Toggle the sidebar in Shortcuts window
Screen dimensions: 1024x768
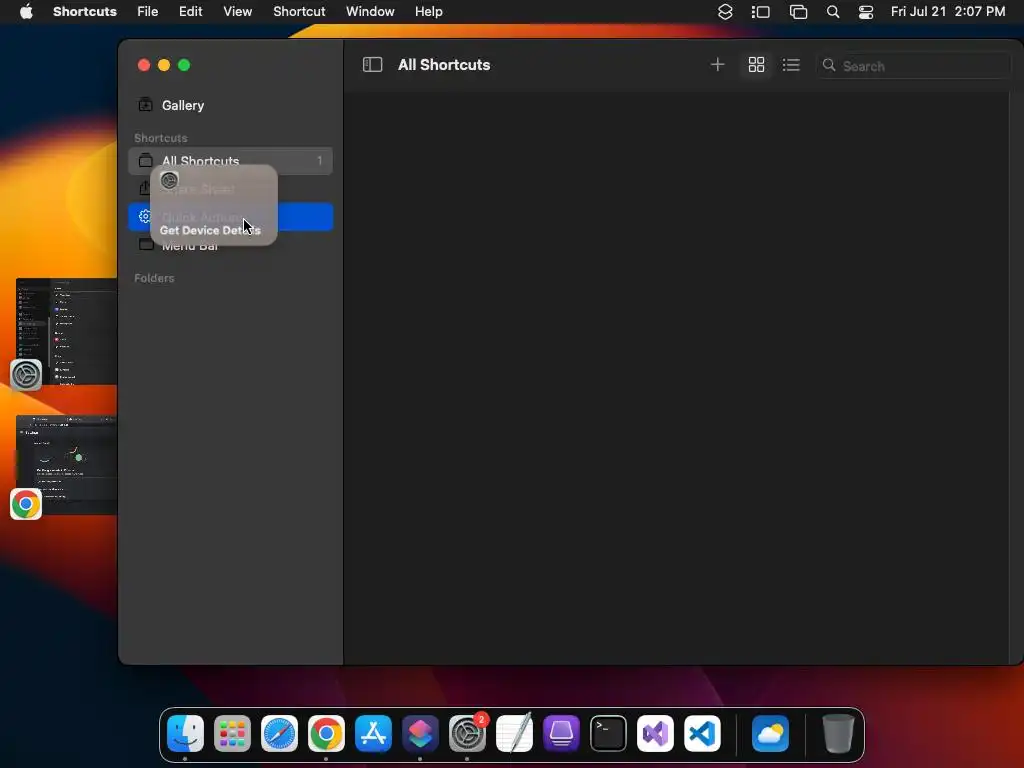[x=372, y=65]
